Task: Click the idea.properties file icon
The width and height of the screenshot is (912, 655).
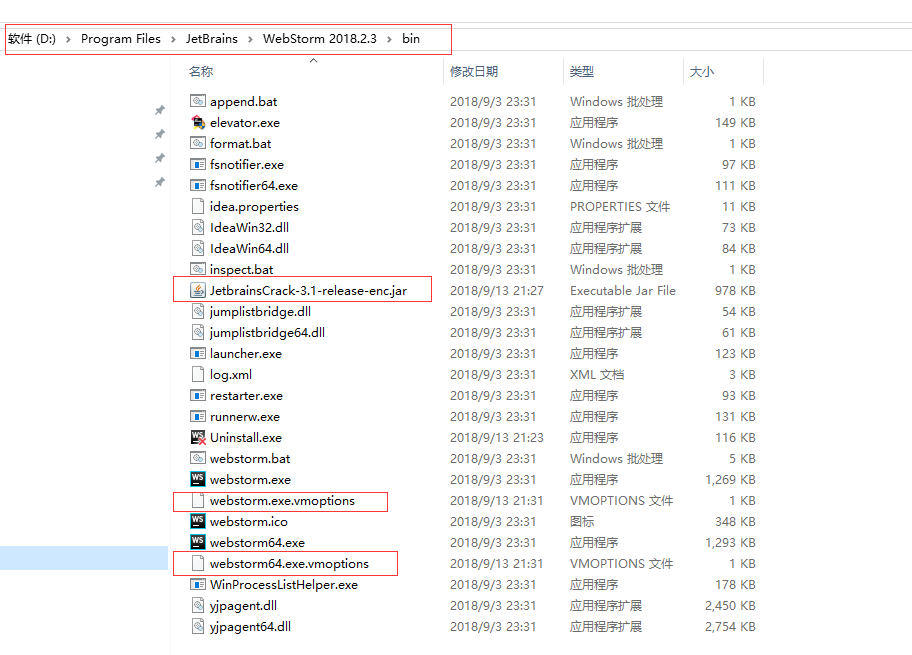Action: (x=198, y=207)
